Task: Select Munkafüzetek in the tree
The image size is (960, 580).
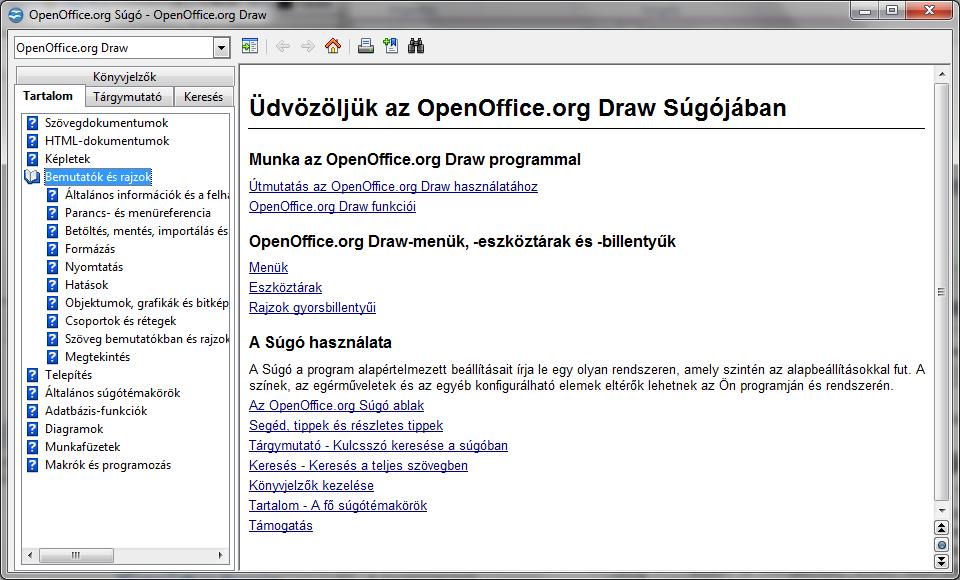Action: pyautogui.click(x=82, y=447)
